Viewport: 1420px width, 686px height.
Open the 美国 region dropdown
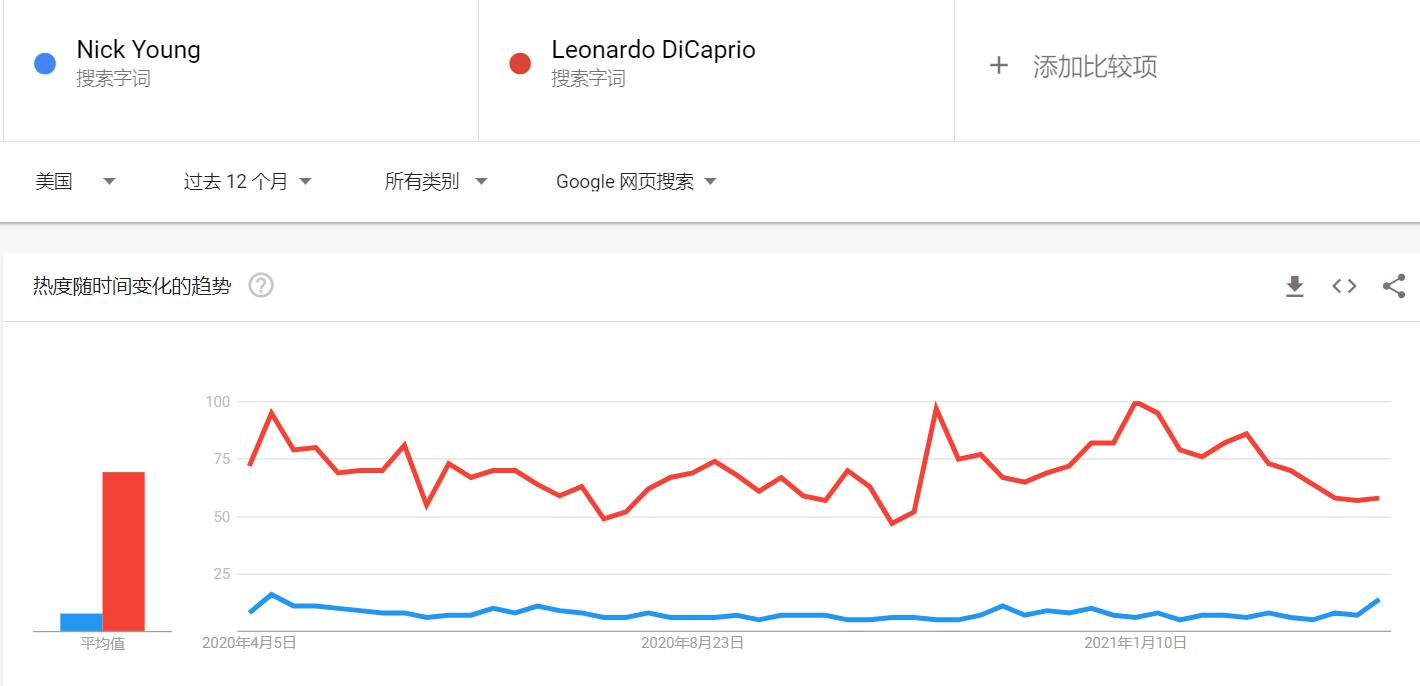[x=75, y=182]
